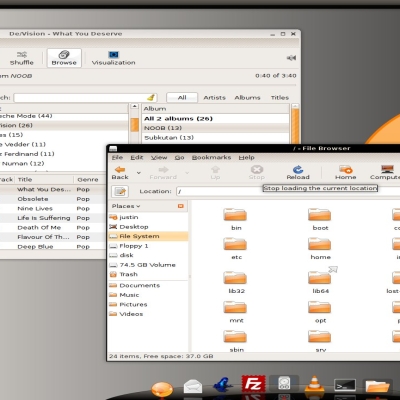The height and width of the screenshot is (400, 400).
Task: Open Documents bookmark in sidebar
Action: (x=148, y=285)
